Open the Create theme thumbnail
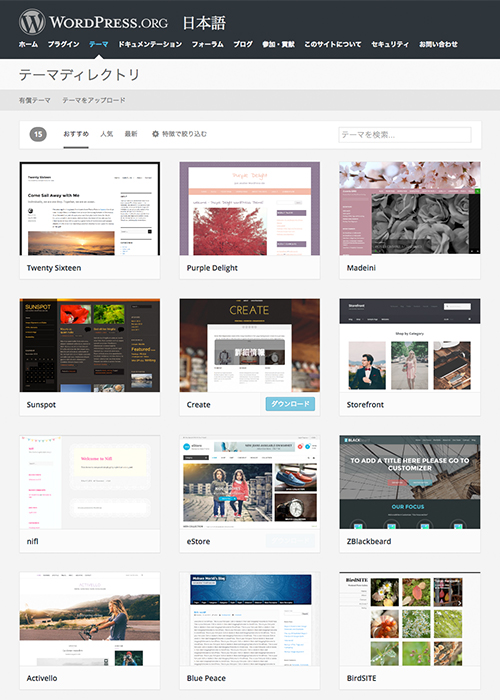Image resolution: width=500 pixels, height=700 pixels. (x=250, y=345)
